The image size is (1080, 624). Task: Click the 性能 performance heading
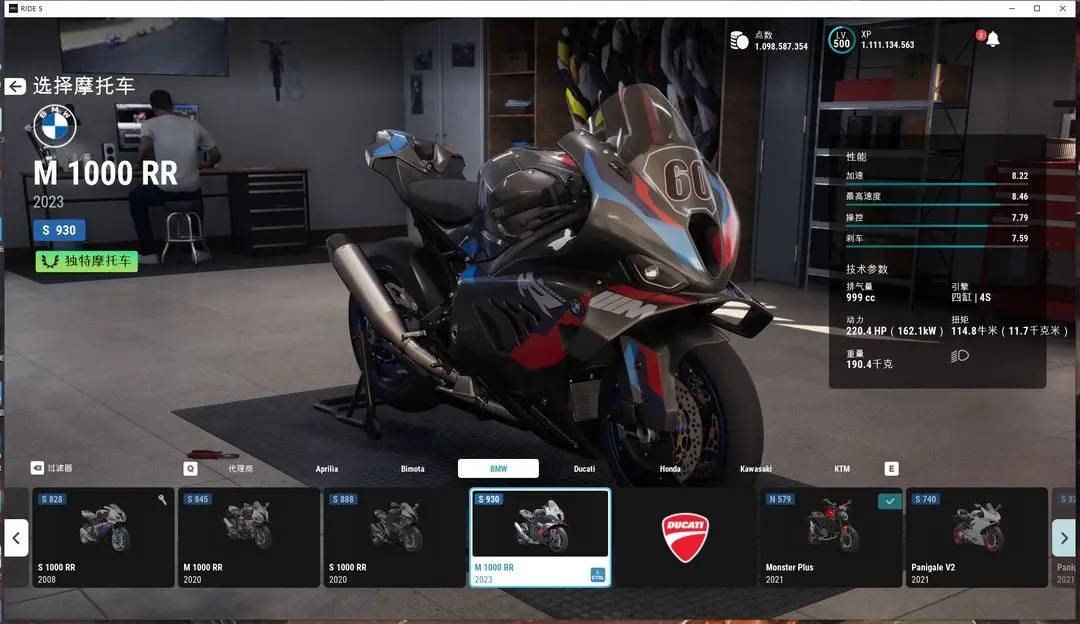(856, 156)
